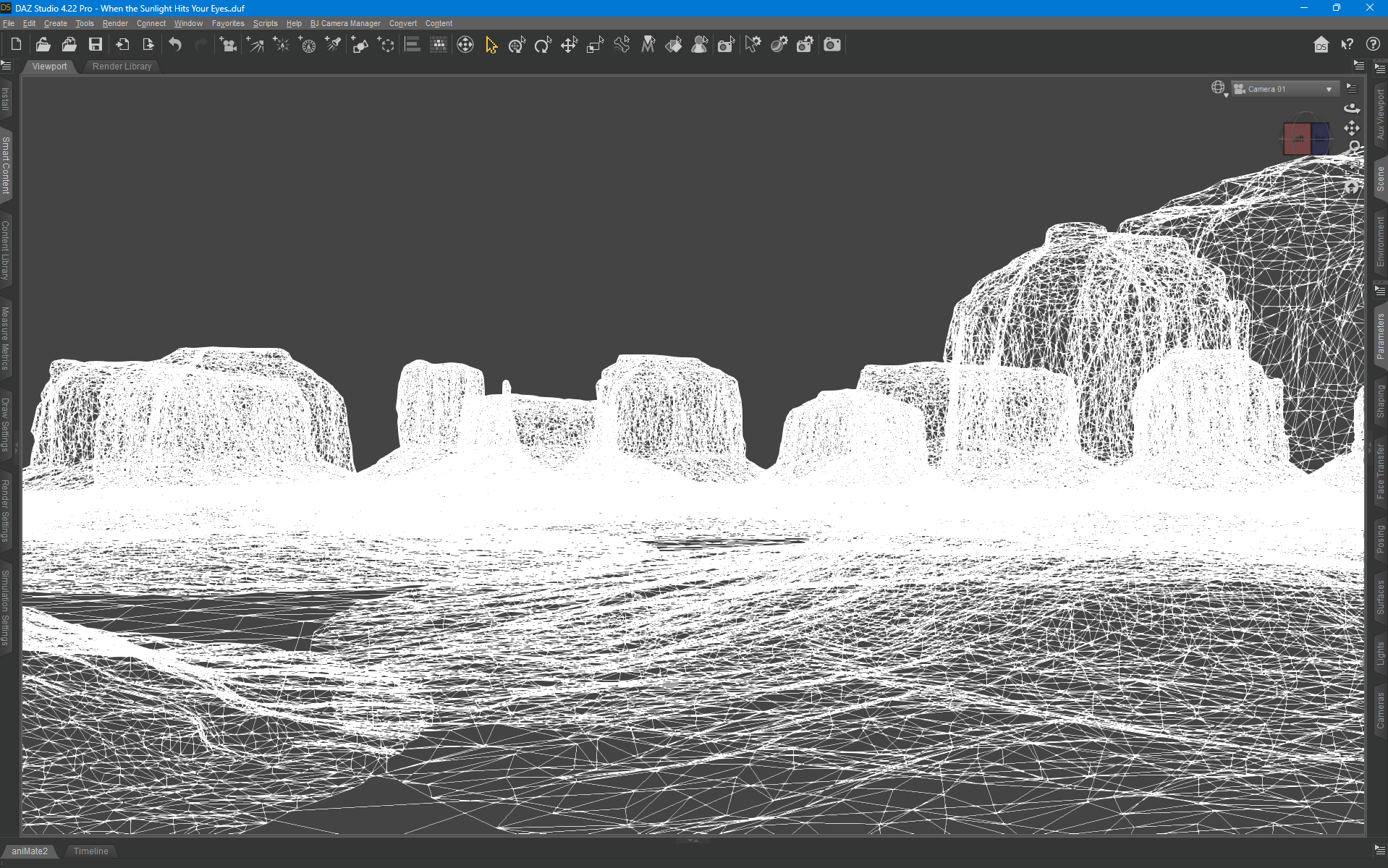Click the blue face of view cube
Image resolution: width=1388 pixels, height=868 pixels.
coord(1320,138)
